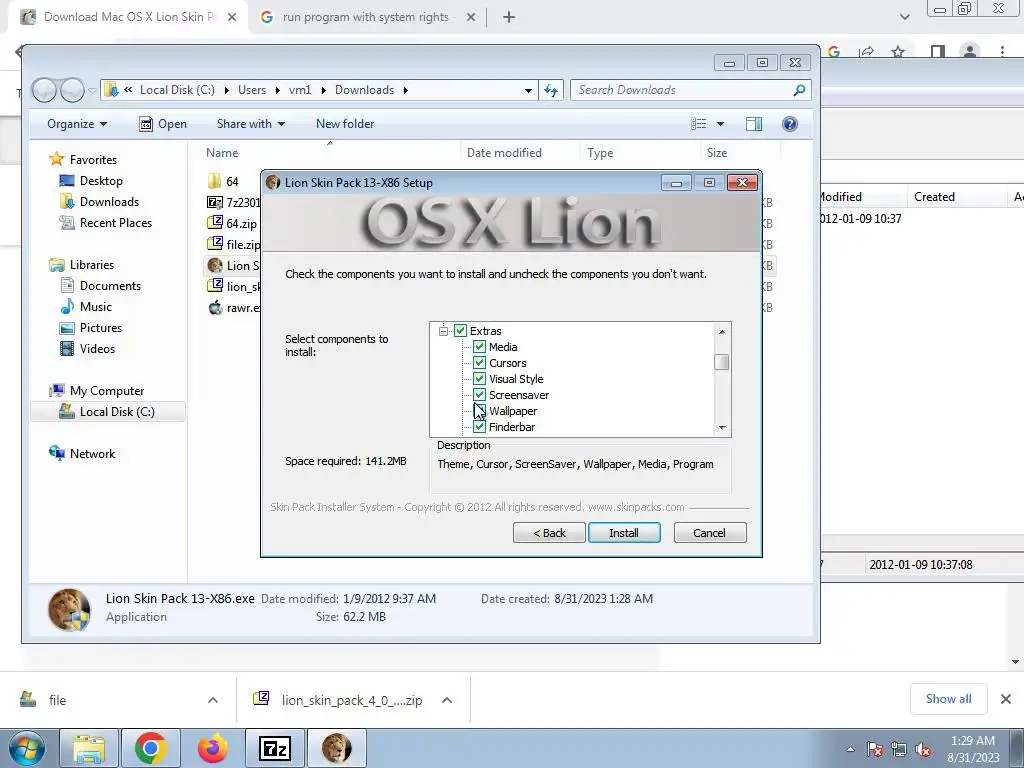The width and height of the screenshot is (1024, 768).
Task: Click Explorer back navigation button
Action: click(44, 91)
